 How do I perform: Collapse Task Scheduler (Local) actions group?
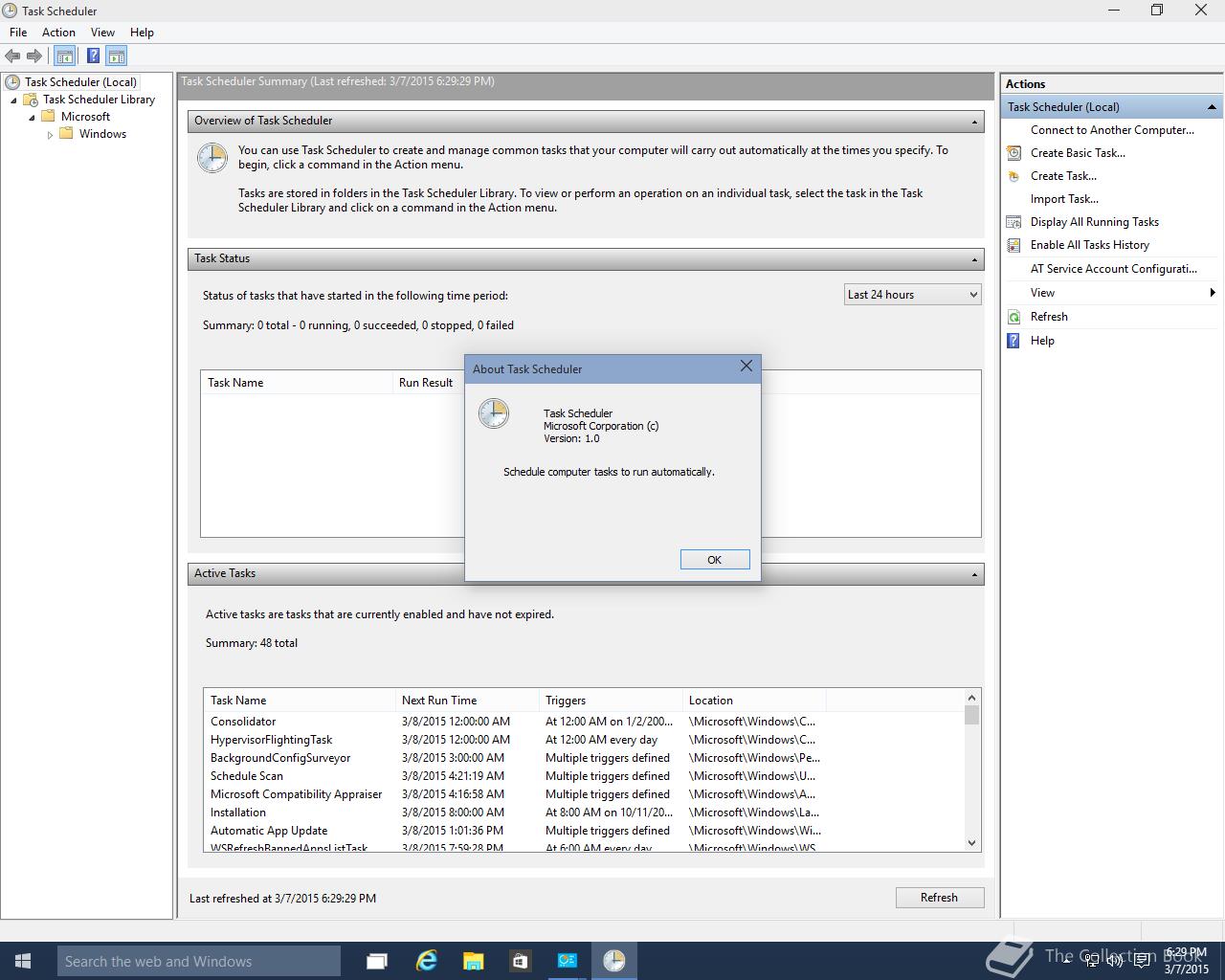tap(1212, 107)
